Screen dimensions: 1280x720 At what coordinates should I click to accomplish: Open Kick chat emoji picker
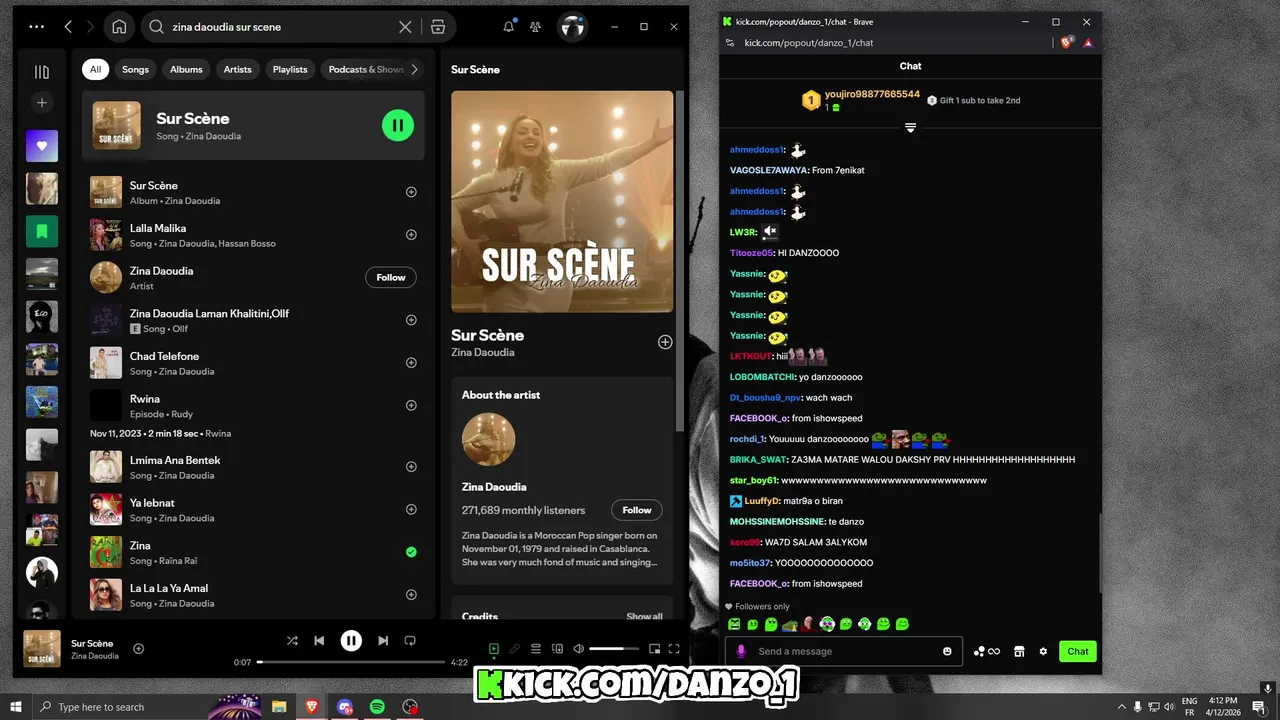947,651
